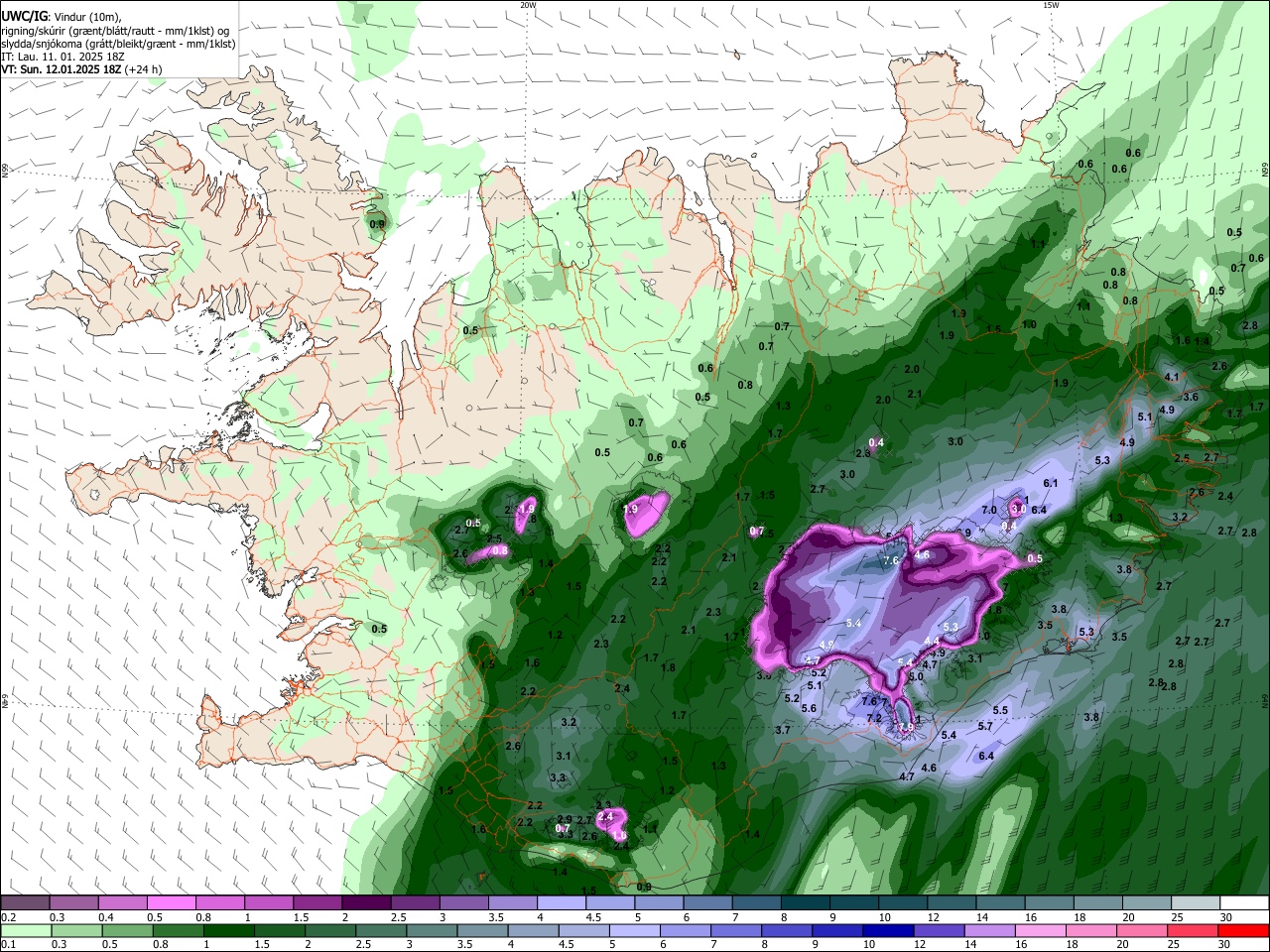Image resolution: width=1270 pixels, height=952 pixels.
Task: Click the bright pink 0.5–0.8 snow legend swatch
Action: [171, 903]
